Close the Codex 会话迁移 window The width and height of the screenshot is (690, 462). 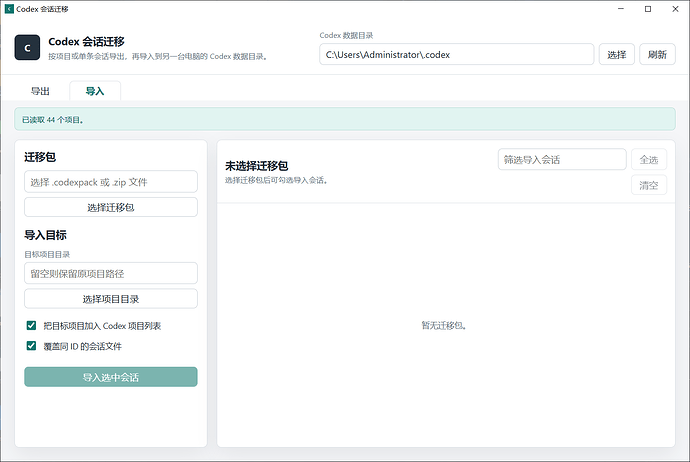(x=675, y=9)
